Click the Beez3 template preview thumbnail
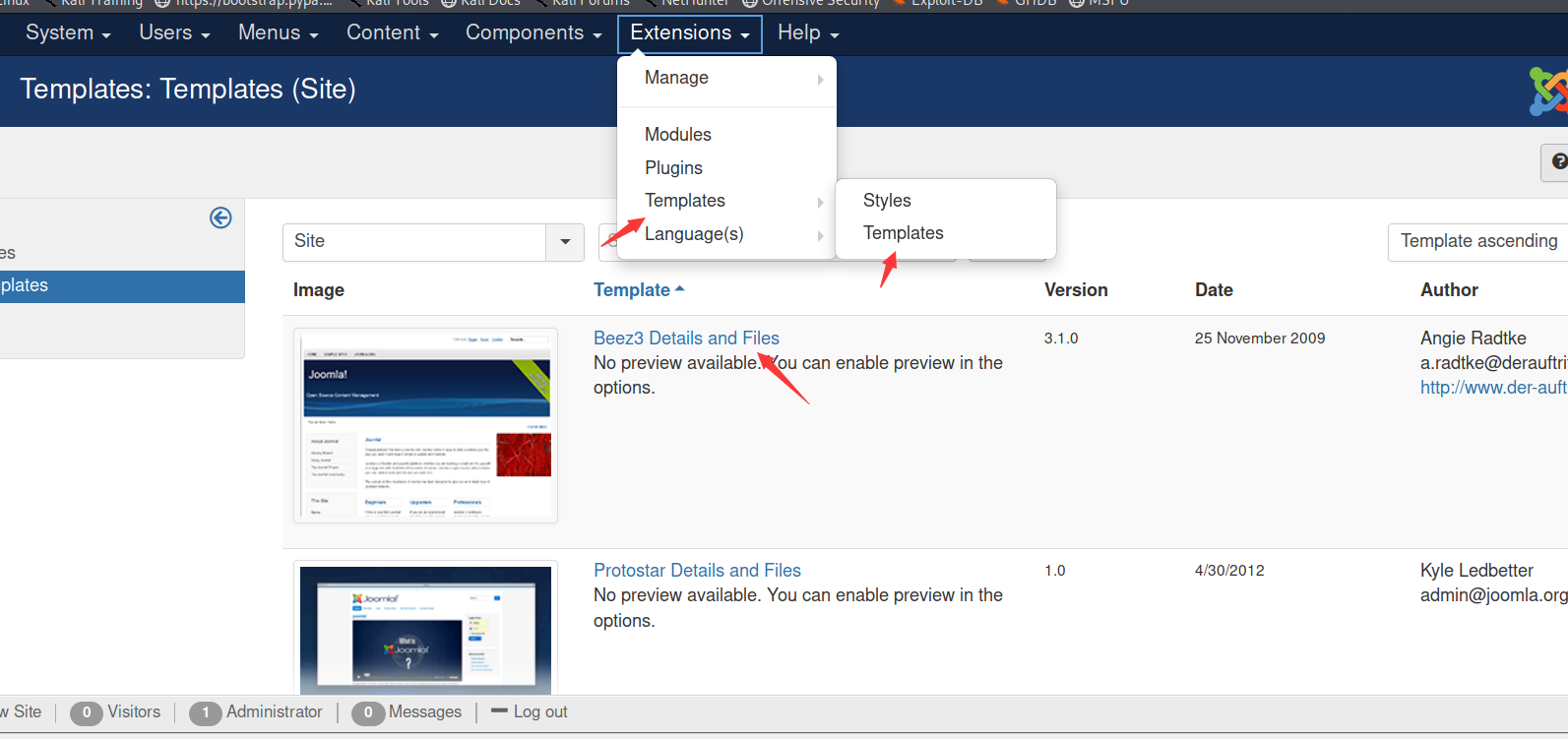This screenshot has width=1568, height=739. (x=425, y=425)
